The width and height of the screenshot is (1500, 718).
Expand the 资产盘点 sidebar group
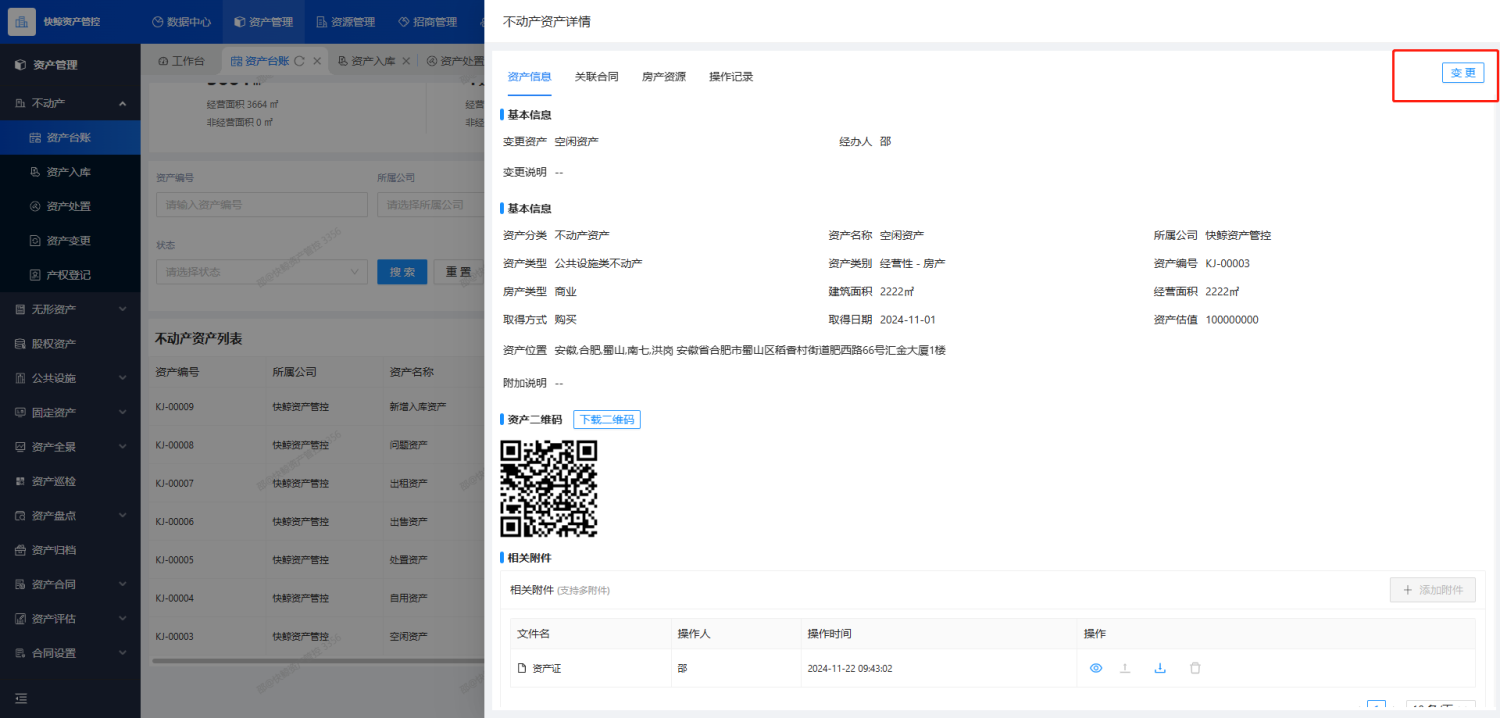click(70, 515)
